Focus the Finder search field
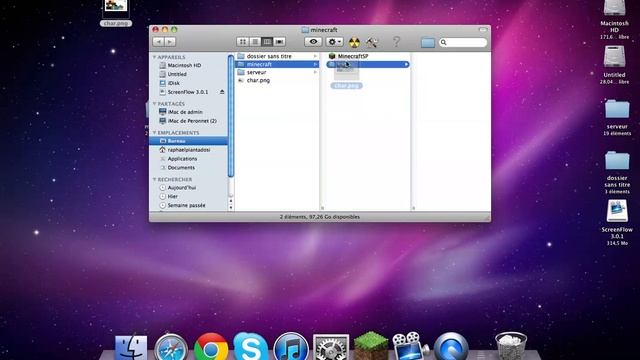The height and width of the screenshot is (360, 640). (x=463, y=42)
